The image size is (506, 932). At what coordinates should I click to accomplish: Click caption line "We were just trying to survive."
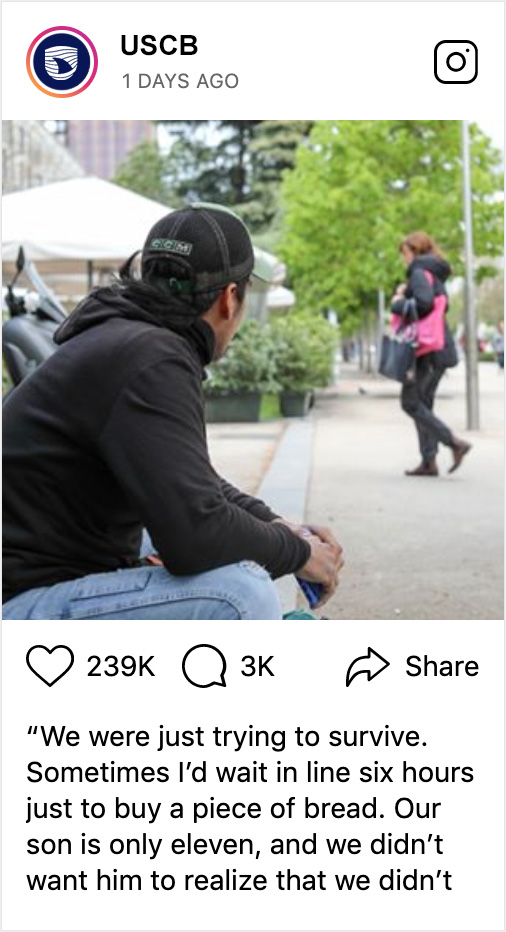(228, 737)
